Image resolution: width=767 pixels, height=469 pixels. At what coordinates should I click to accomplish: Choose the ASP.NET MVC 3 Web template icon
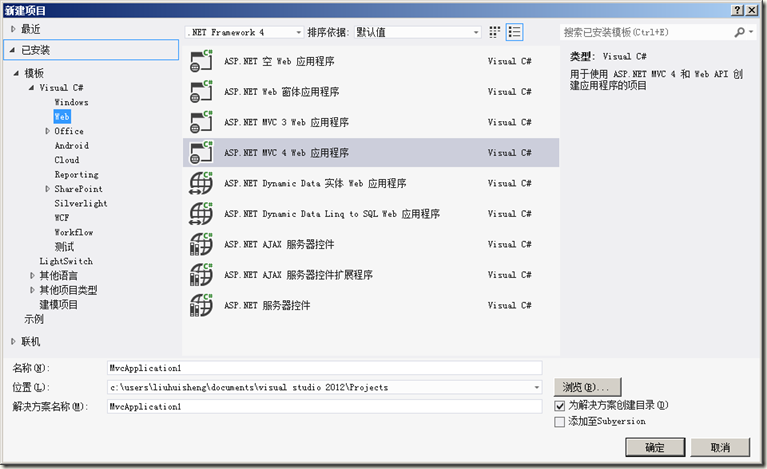(x=203, y=122)
